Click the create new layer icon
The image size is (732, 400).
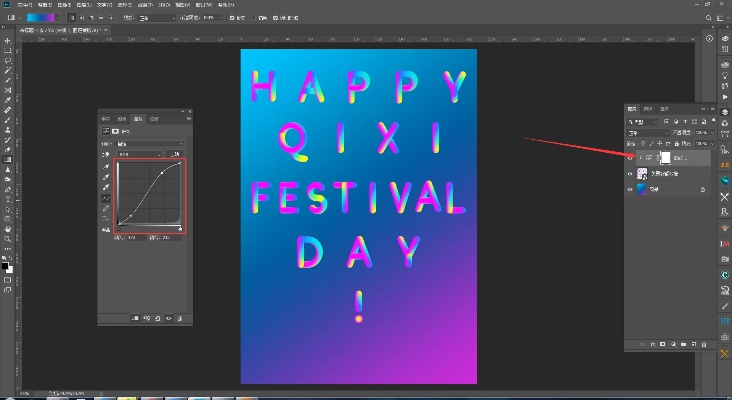click(694, 344)
